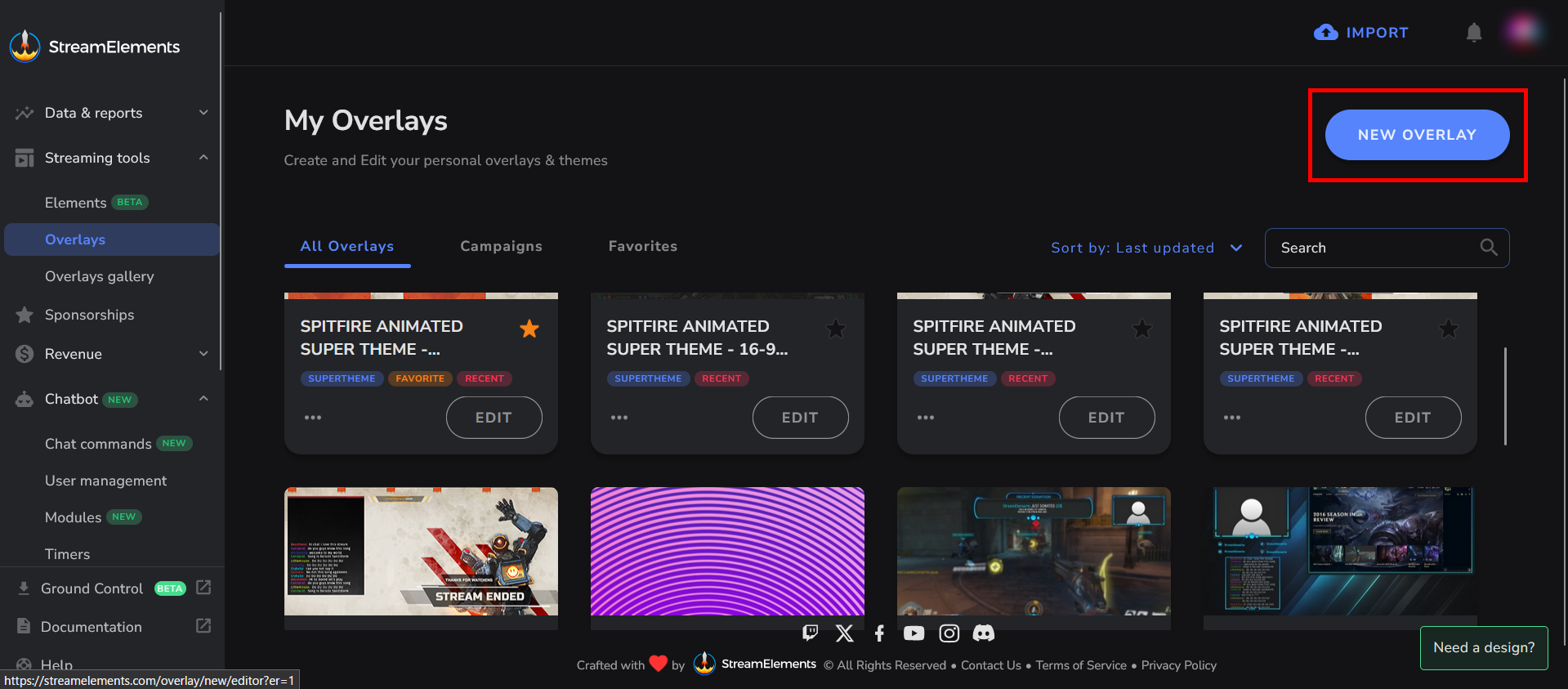The width and height of the screenshot is (1568, 689).
Task: Click external link icon beside Documentation
Action: tap(203, 626)
